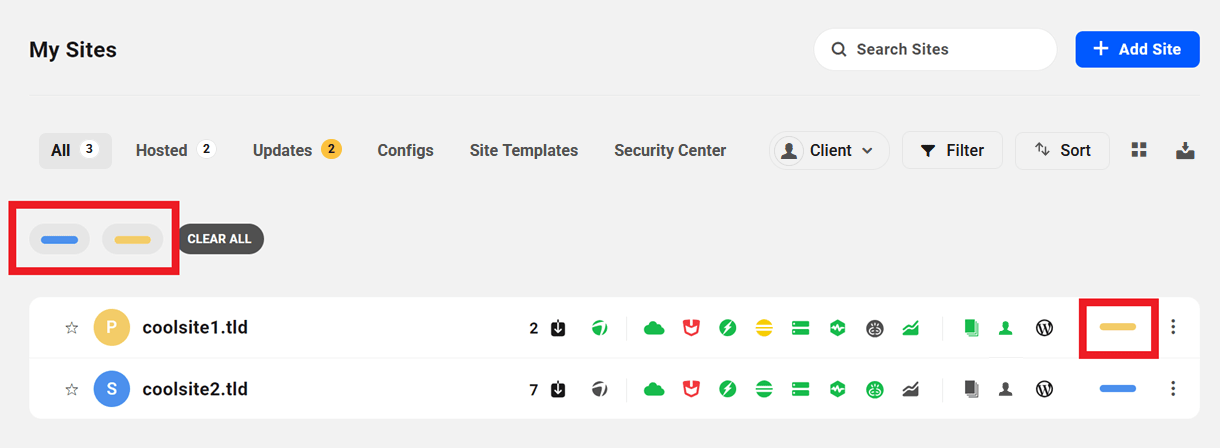This screenshot has width=1220, height=448.
Task: Open the cloud hosting icon for coolsite1.tld
Action: tap(654, 328)
